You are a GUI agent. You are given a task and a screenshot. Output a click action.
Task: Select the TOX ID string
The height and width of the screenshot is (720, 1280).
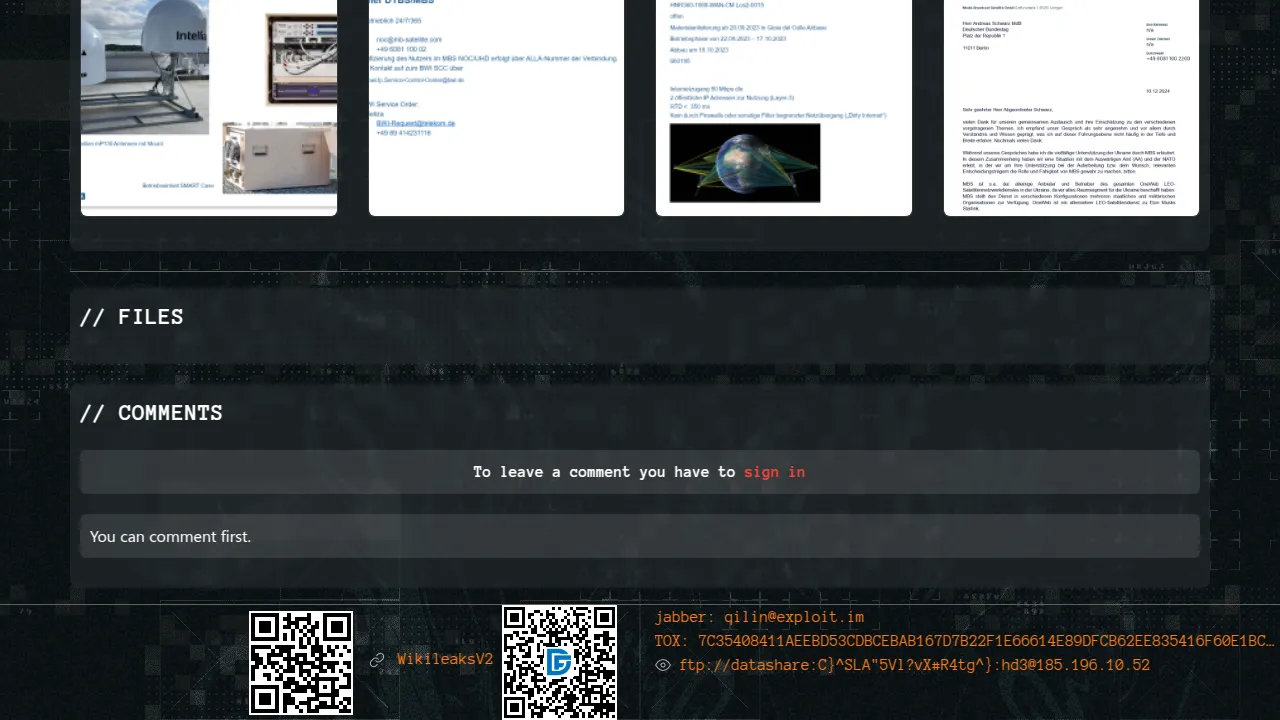coord(964,641)
